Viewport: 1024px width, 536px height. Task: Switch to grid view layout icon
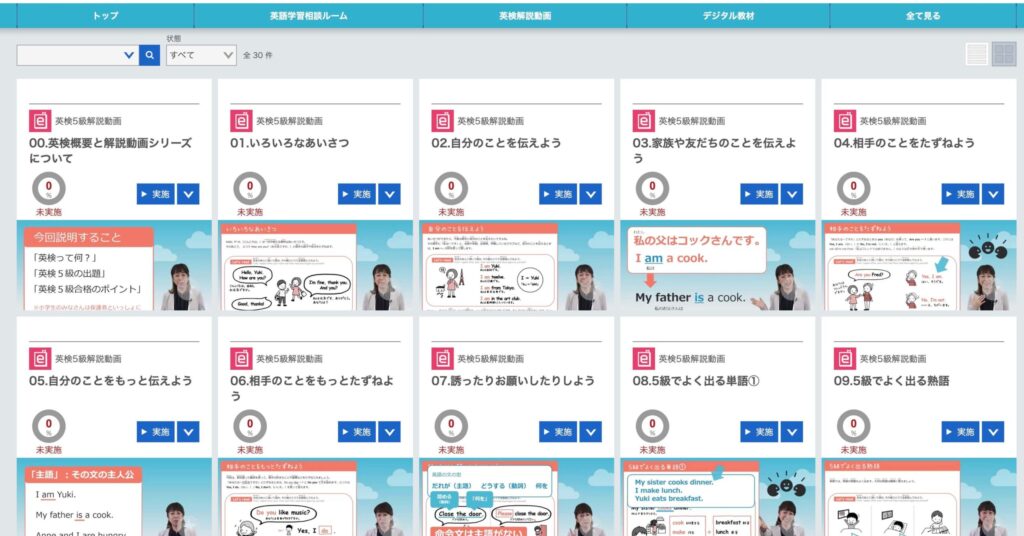[x=1003, y=55]
